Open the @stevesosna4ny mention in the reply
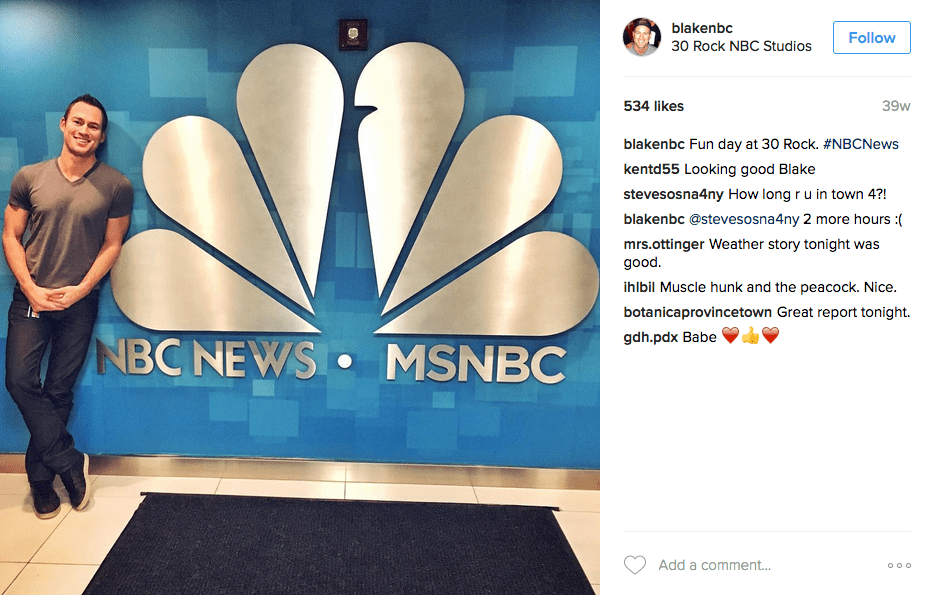This screenshot has width=934, height=595. coord(743,219)
